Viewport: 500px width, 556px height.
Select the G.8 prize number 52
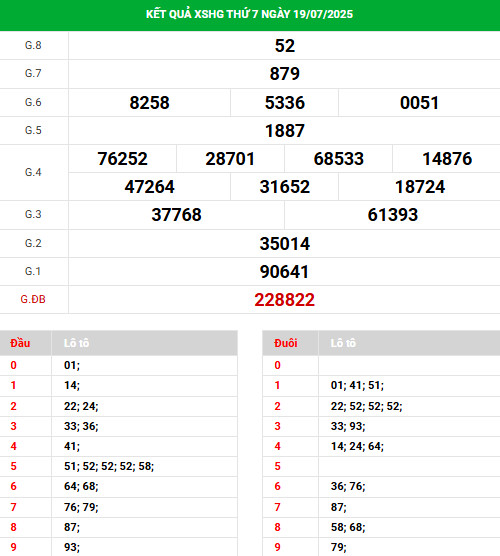tap(285, 46)
